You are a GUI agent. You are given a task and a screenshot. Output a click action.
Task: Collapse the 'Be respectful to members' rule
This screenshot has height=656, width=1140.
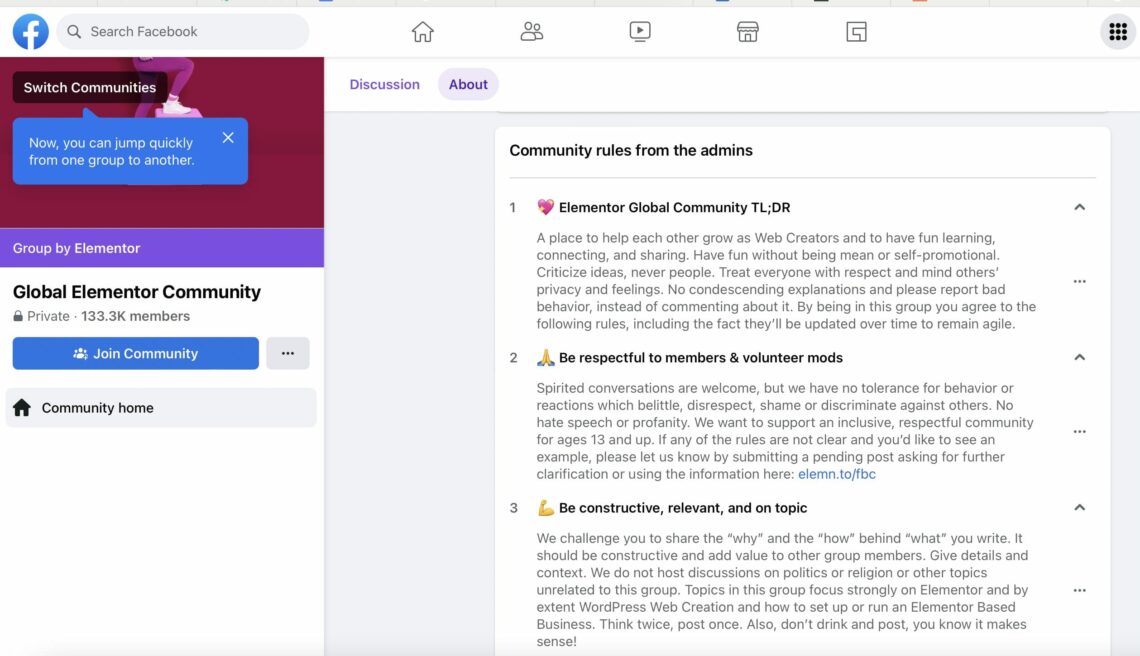[x=1079, y=357]
